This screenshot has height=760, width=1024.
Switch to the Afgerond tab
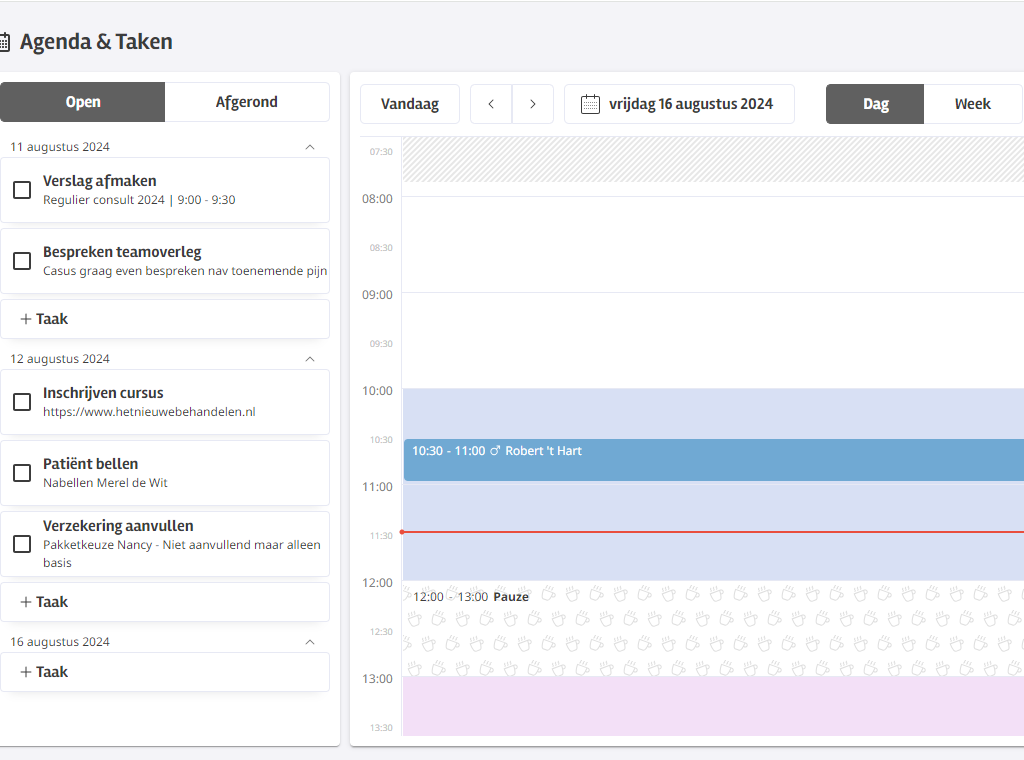click(247, 102)
